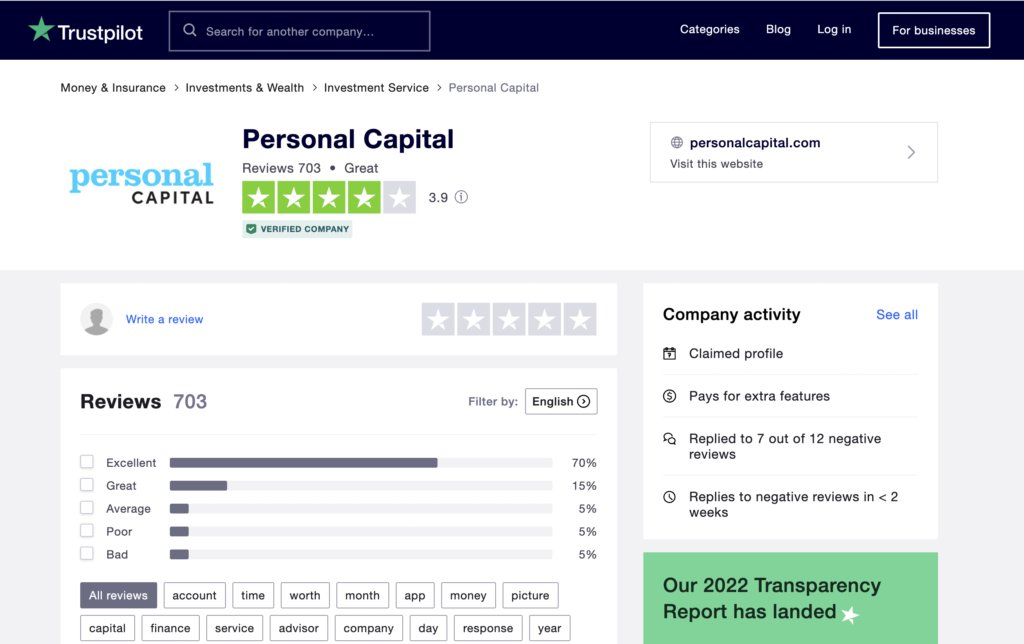Click the chat bubbles icon beside Replied to 7
The image size is (1024, 644).
pyautogui.click(x=669, y=439)
